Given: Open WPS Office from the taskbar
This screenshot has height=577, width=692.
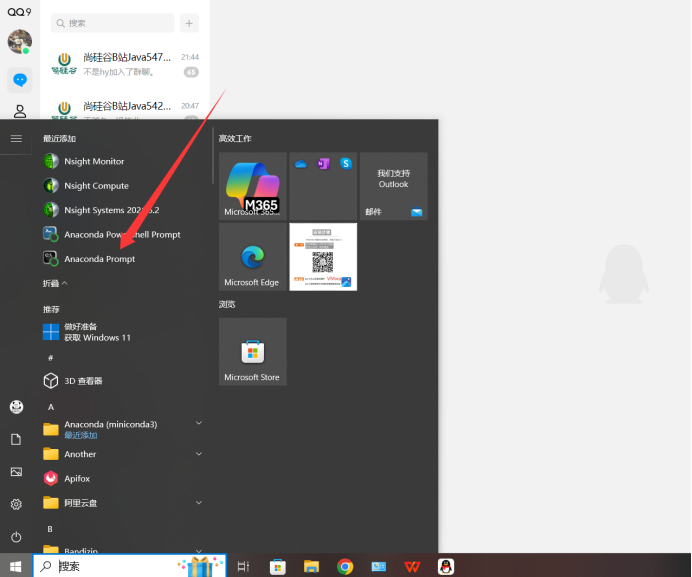Looking at the screenshot, I should point(412,566).
